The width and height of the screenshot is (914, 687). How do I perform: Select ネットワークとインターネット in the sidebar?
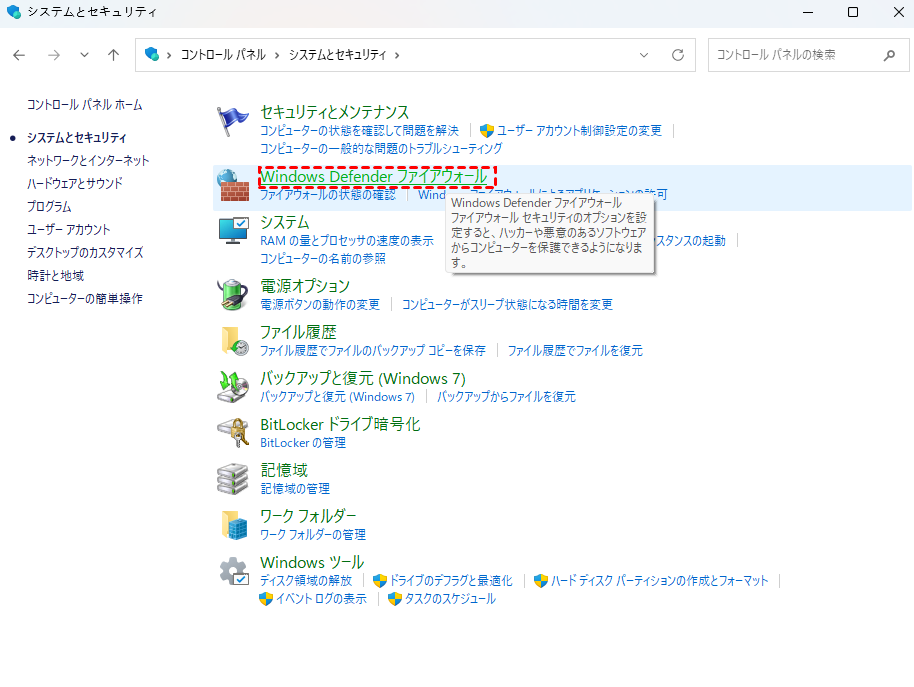click(x=88, y=160)
